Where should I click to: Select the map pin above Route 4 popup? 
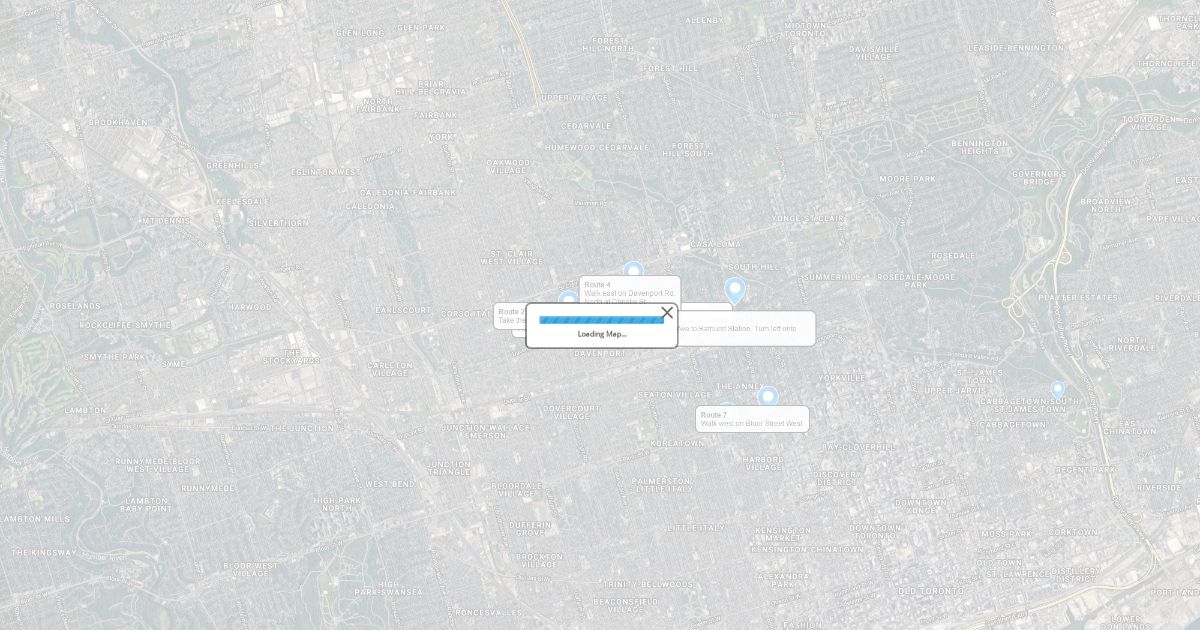[632, 270]
